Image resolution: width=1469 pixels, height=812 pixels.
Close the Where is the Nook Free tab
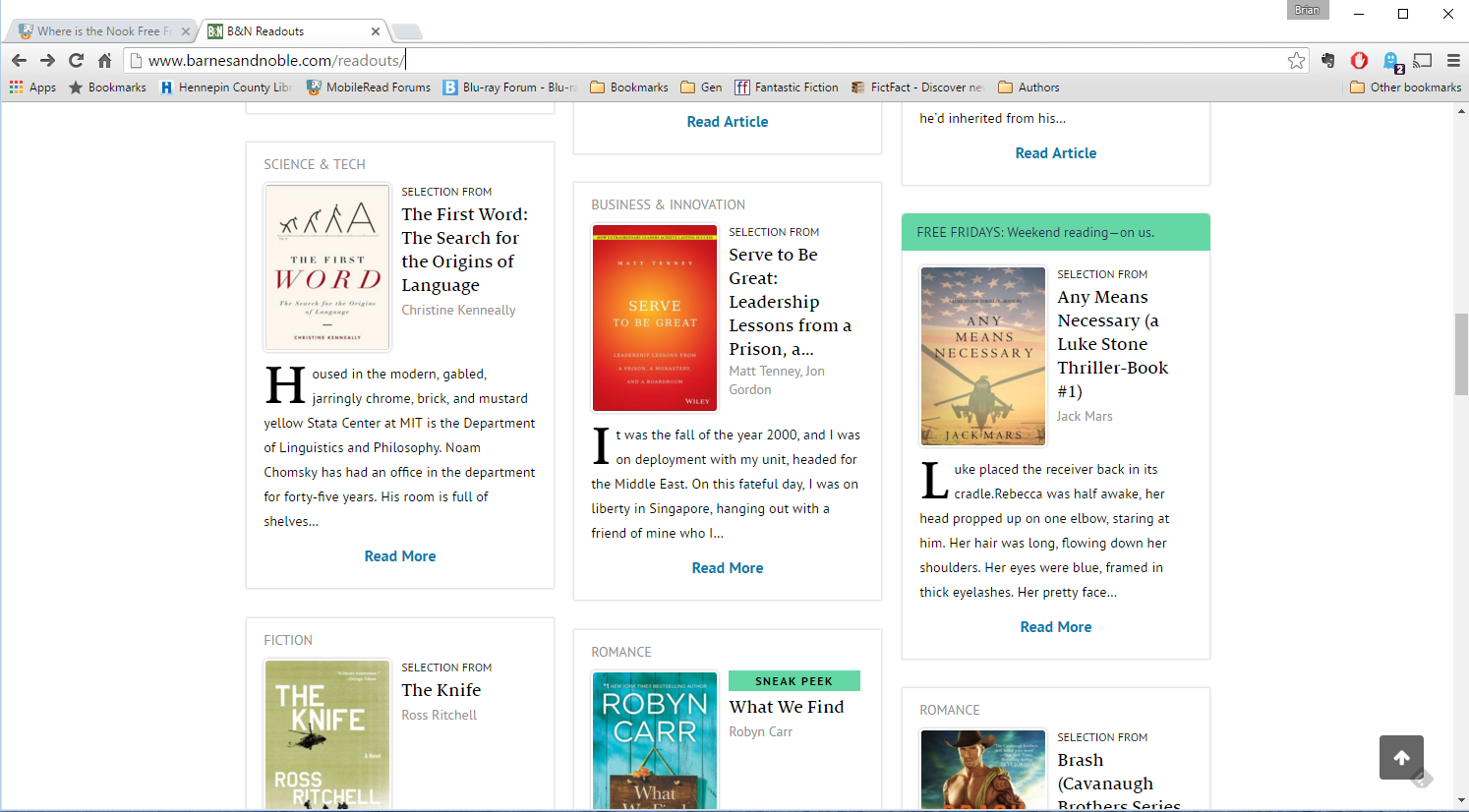(186, 31)
